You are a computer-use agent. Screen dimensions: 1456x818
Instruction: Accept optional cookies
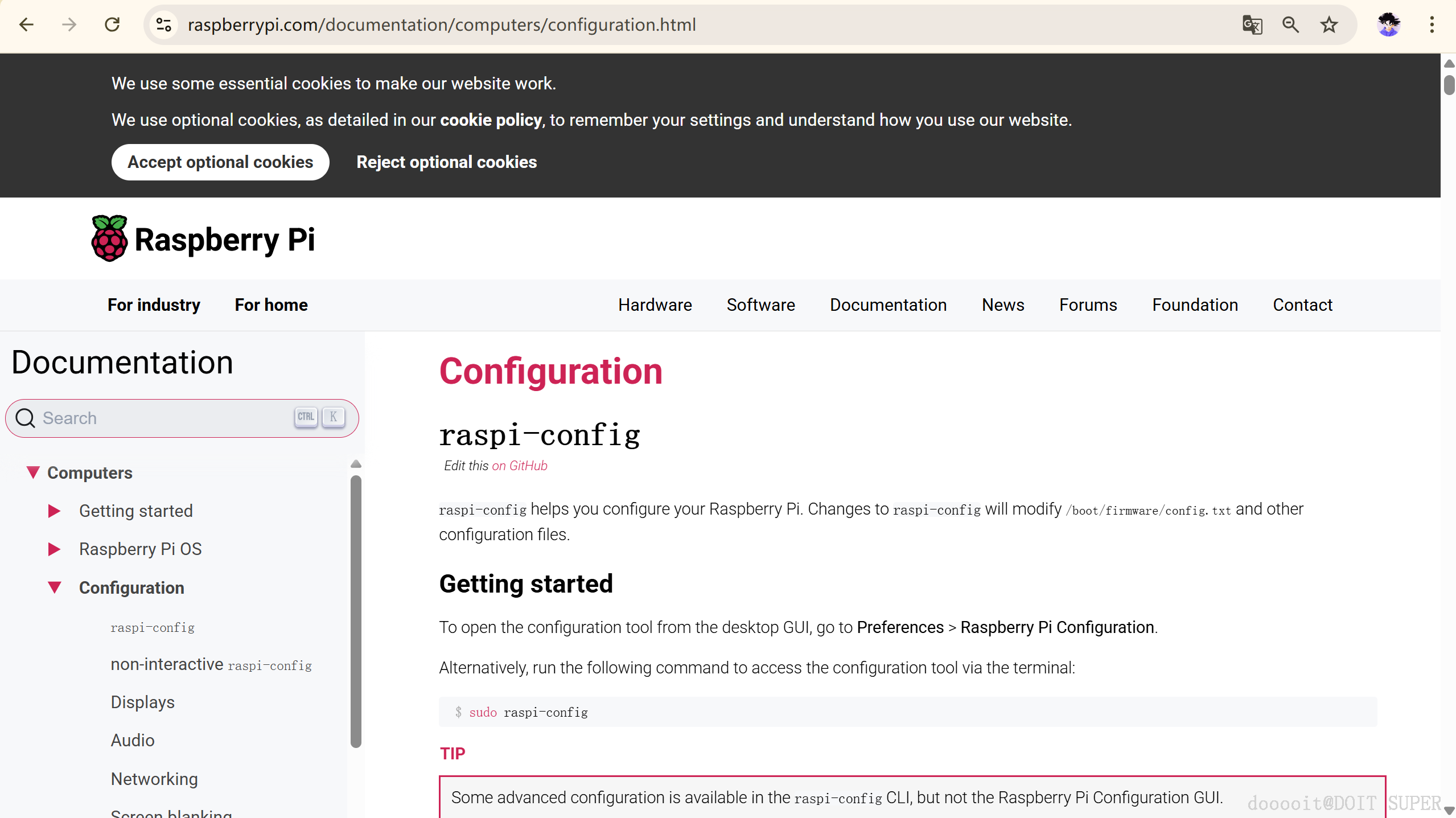[220, 162]
